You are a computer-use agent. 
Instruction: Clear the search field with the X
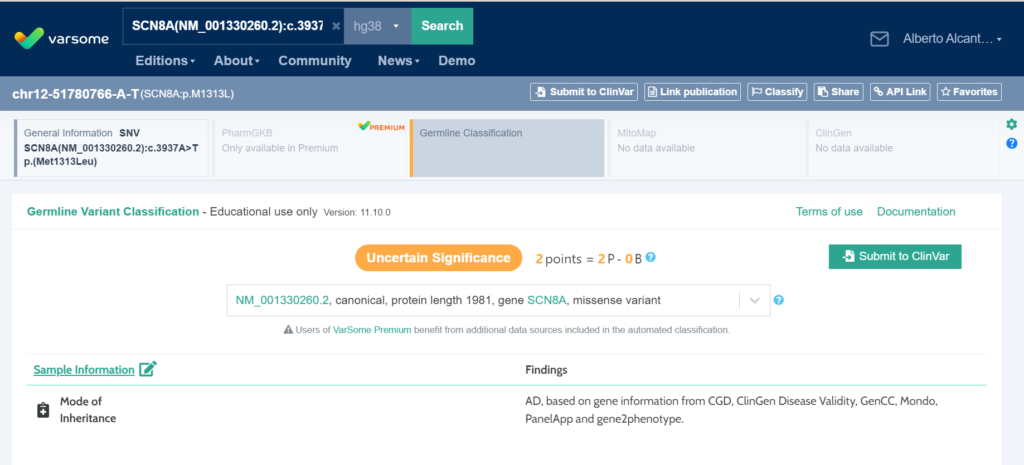[x=336, y=26]
